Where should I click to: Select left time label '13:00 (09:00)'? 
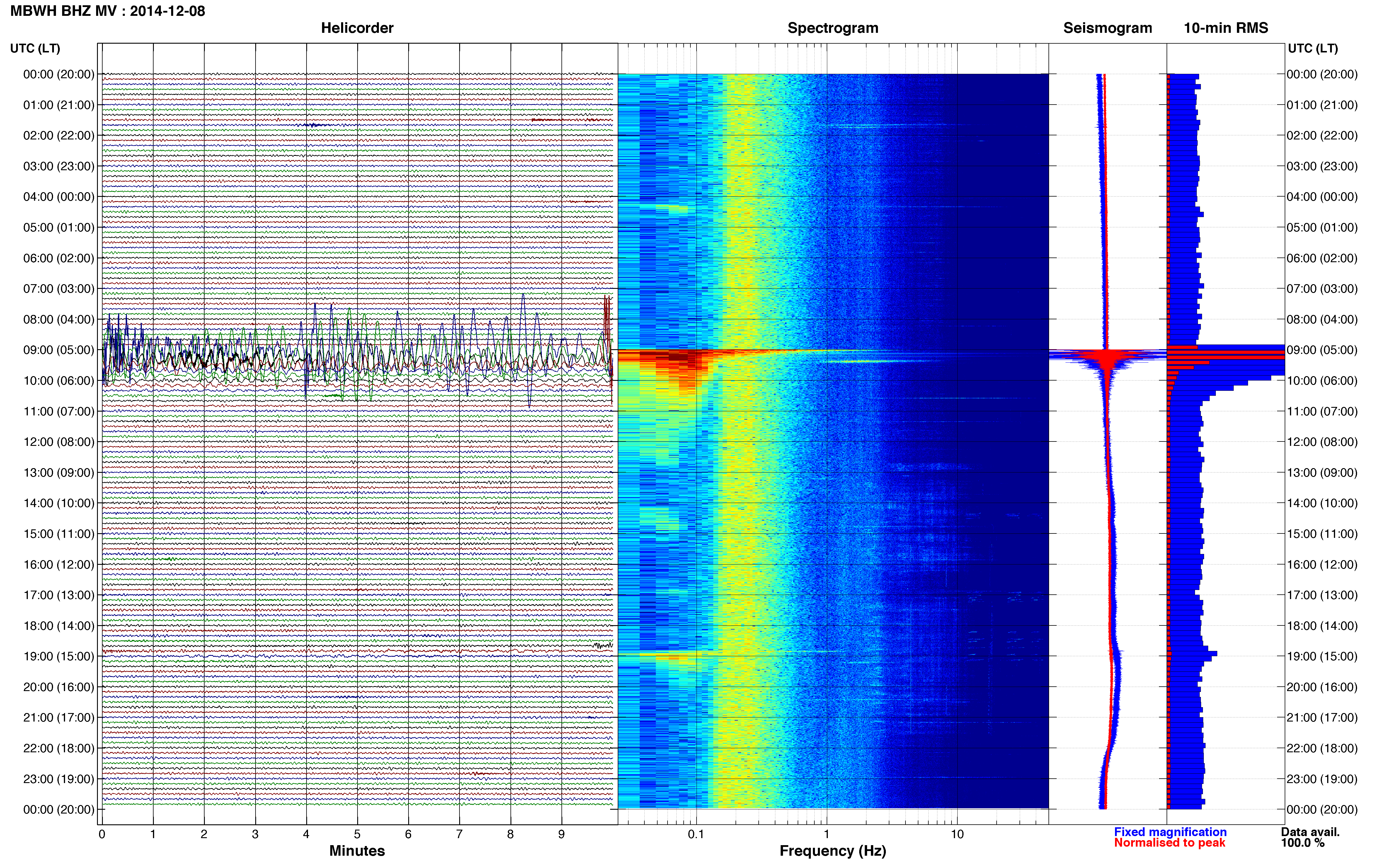point(59,473)
